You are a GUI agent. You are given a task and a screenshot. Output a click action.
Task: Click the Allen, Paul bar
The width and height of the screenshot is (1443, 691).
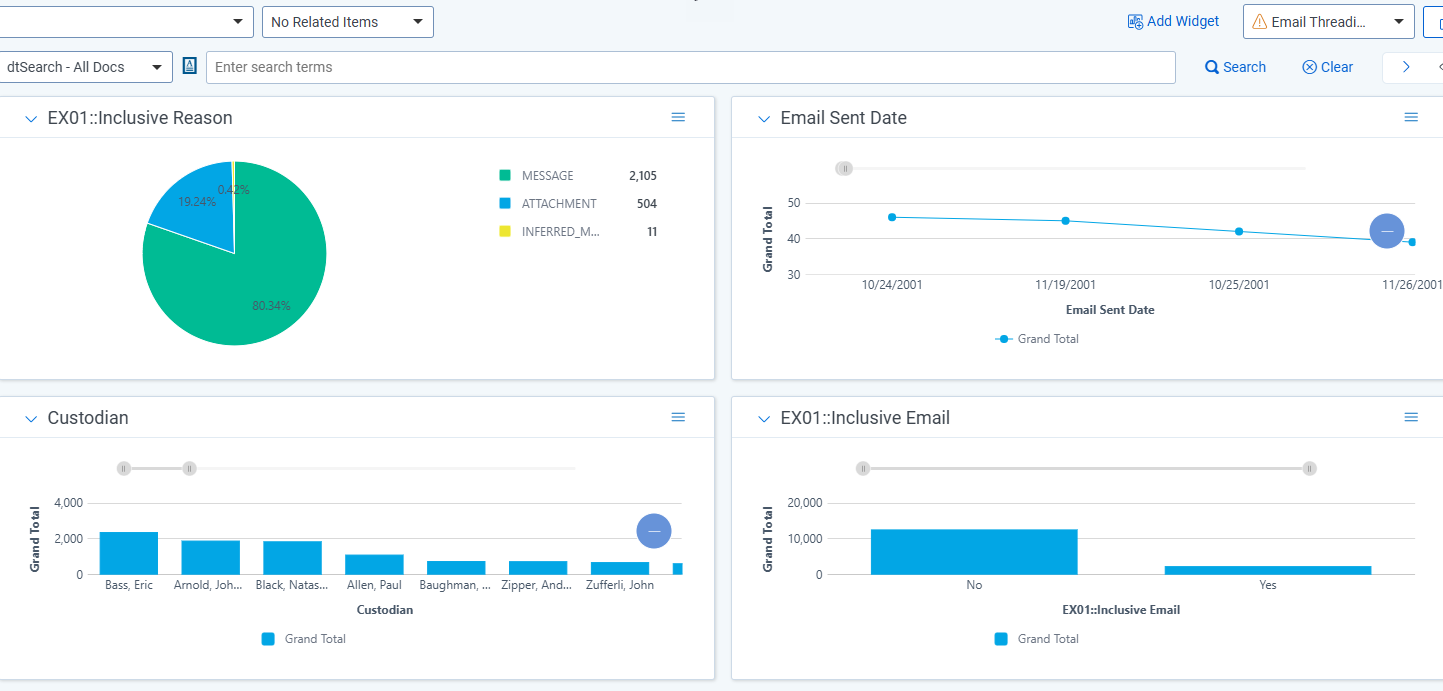(375, 564)
